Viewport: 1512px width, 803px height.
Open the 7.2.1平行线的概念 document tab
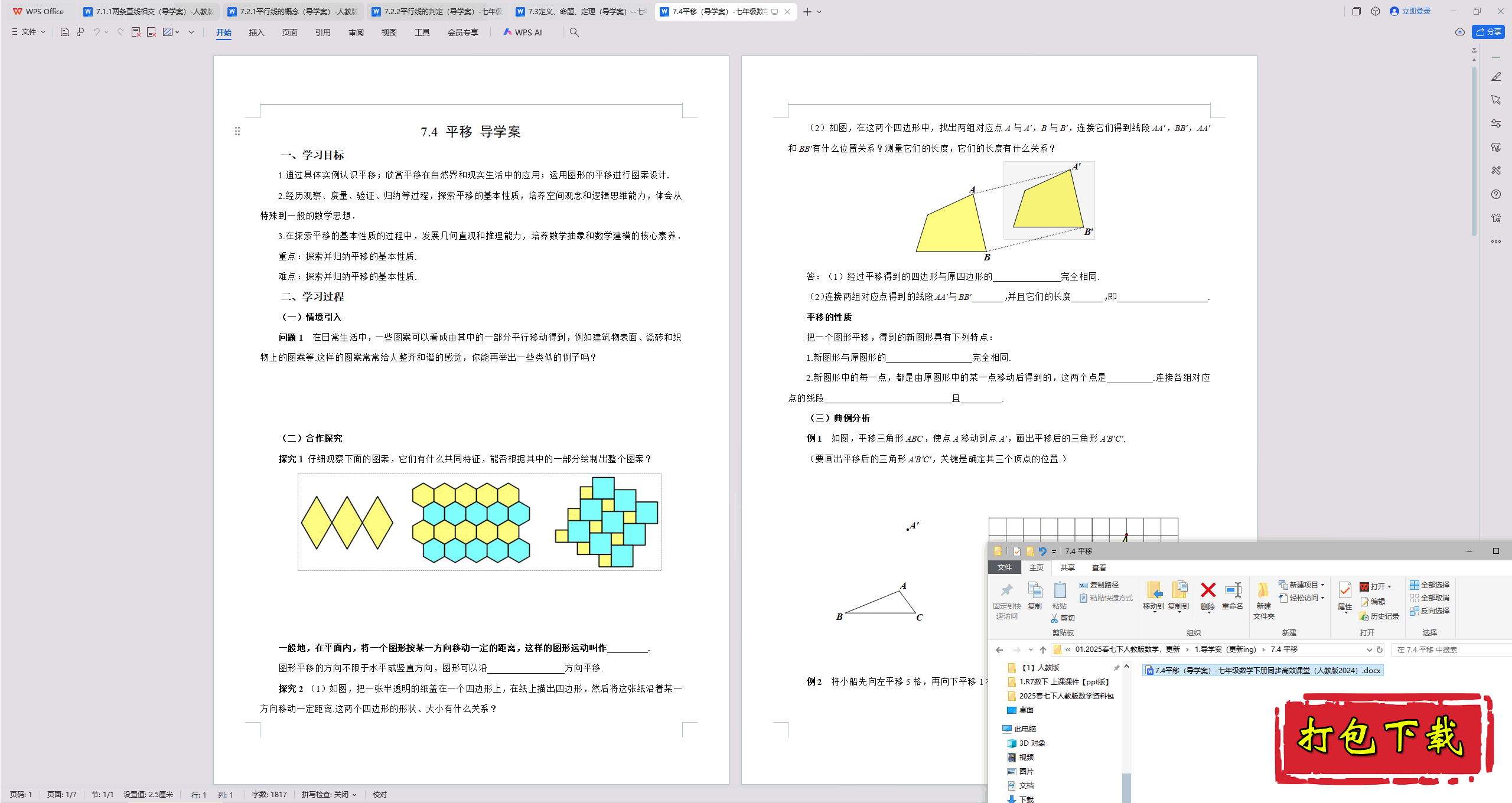[294, 11]
